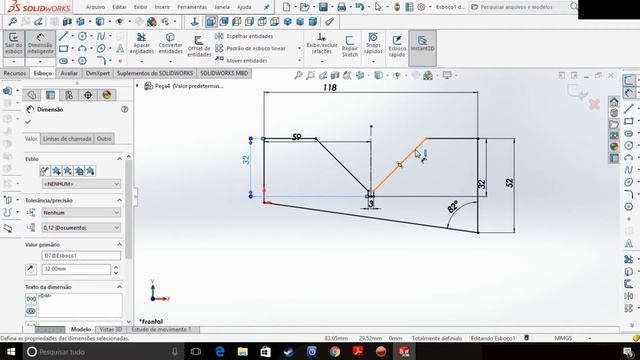Select the 82° angle dimension

(x=453, y=207)
